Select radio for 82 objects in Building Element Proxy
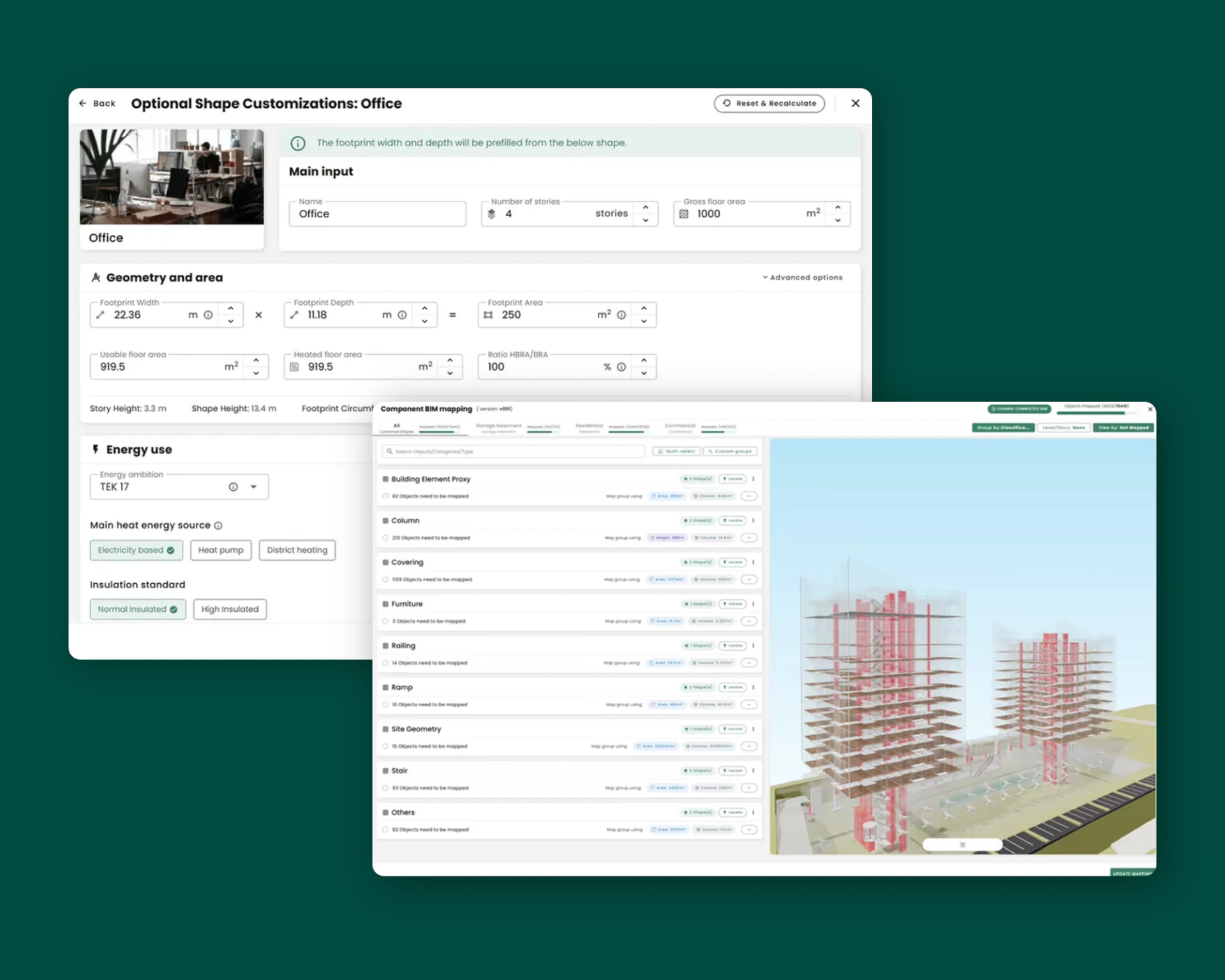 tap(385, 496)
